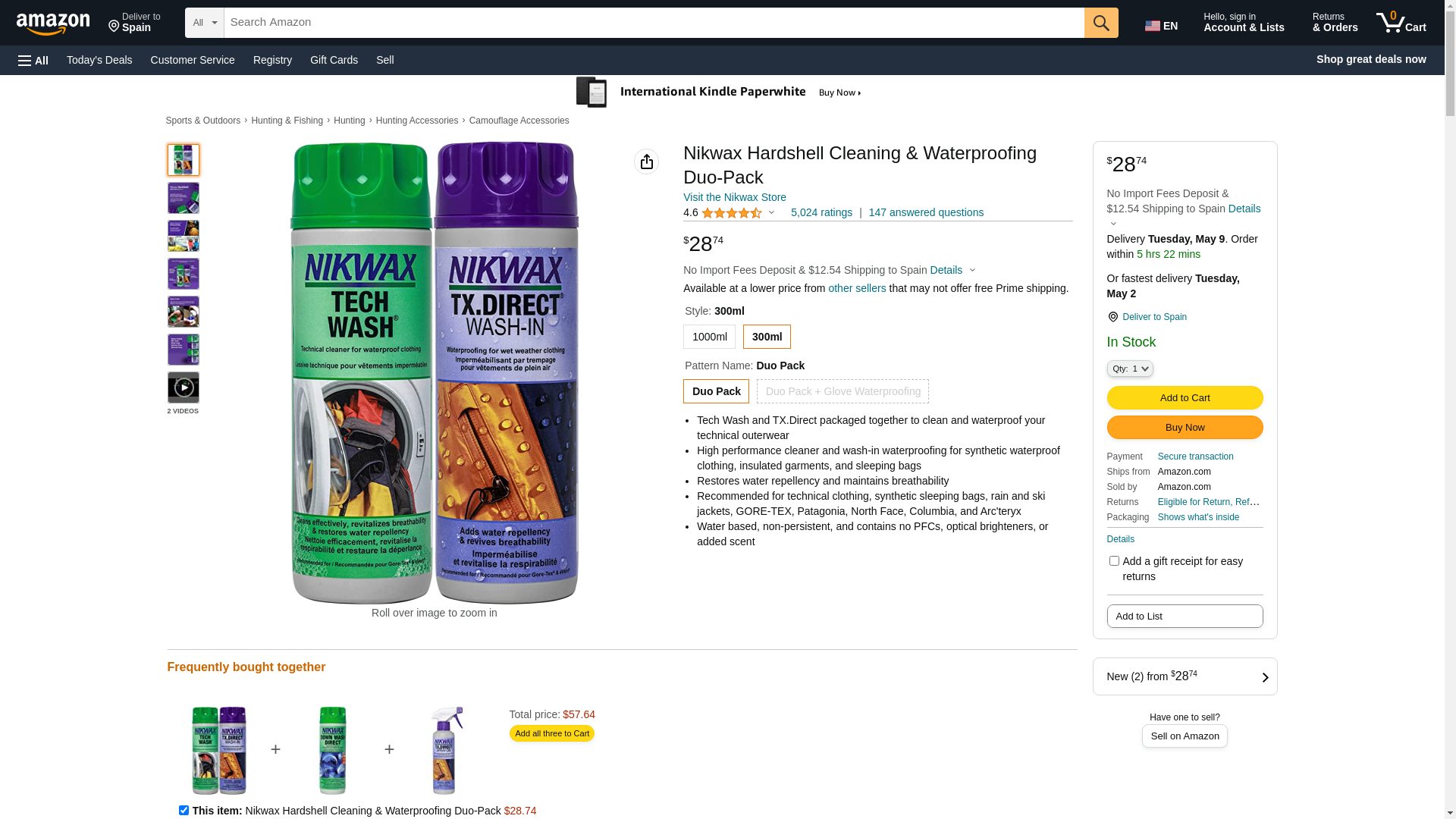Screen dimensions: 1456x819
Task: Play the product videos thumbnail
Action: 184,388
